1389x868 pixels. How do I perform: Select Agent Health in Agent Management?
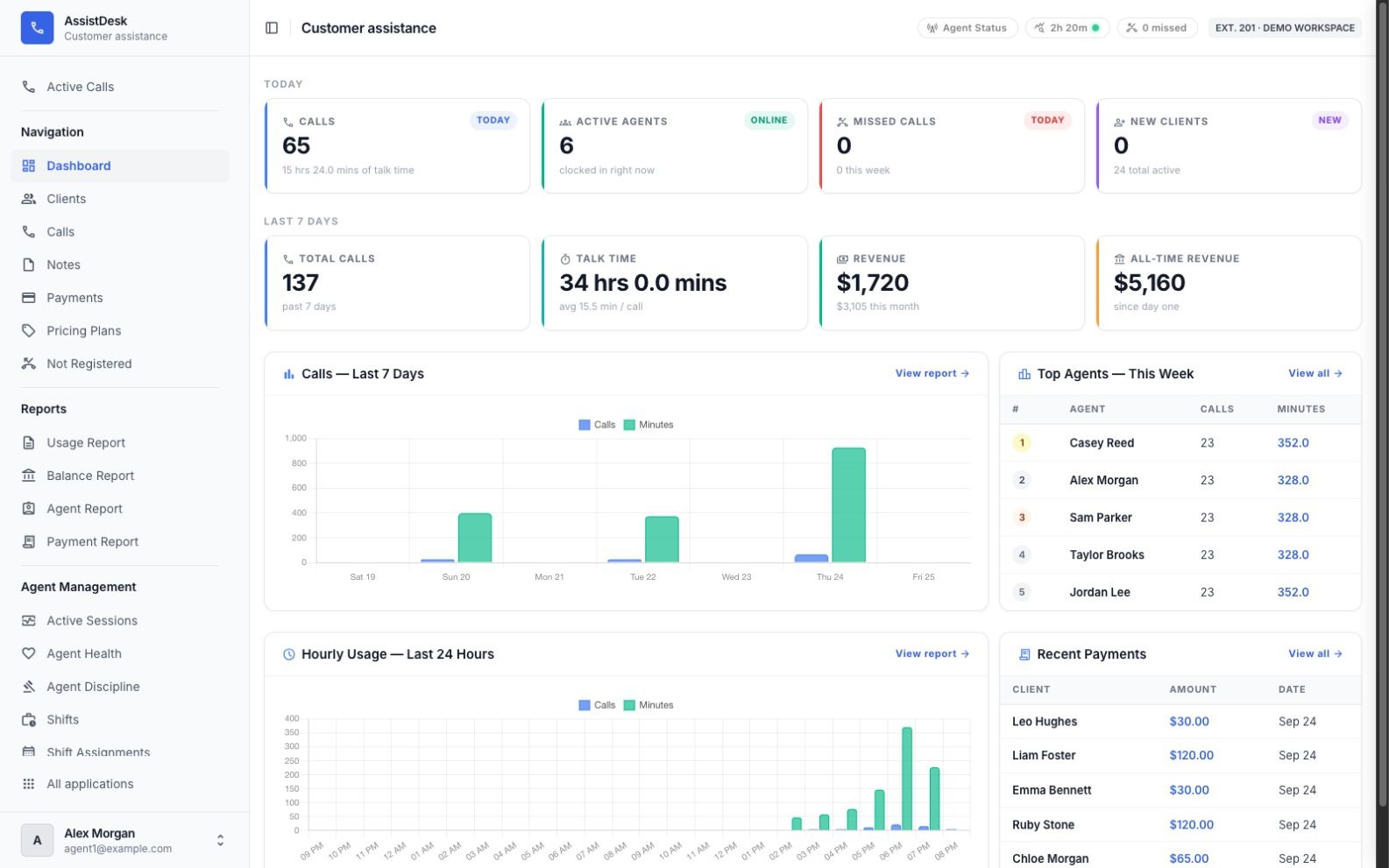click(120, 653)
